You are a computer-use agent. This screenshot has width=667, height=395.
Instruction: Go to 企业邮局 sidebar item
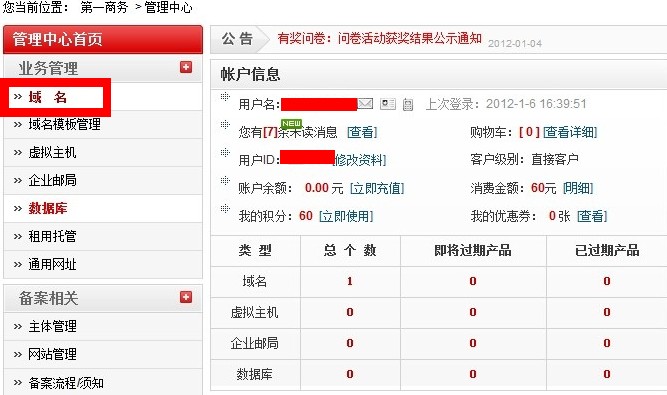52,180
